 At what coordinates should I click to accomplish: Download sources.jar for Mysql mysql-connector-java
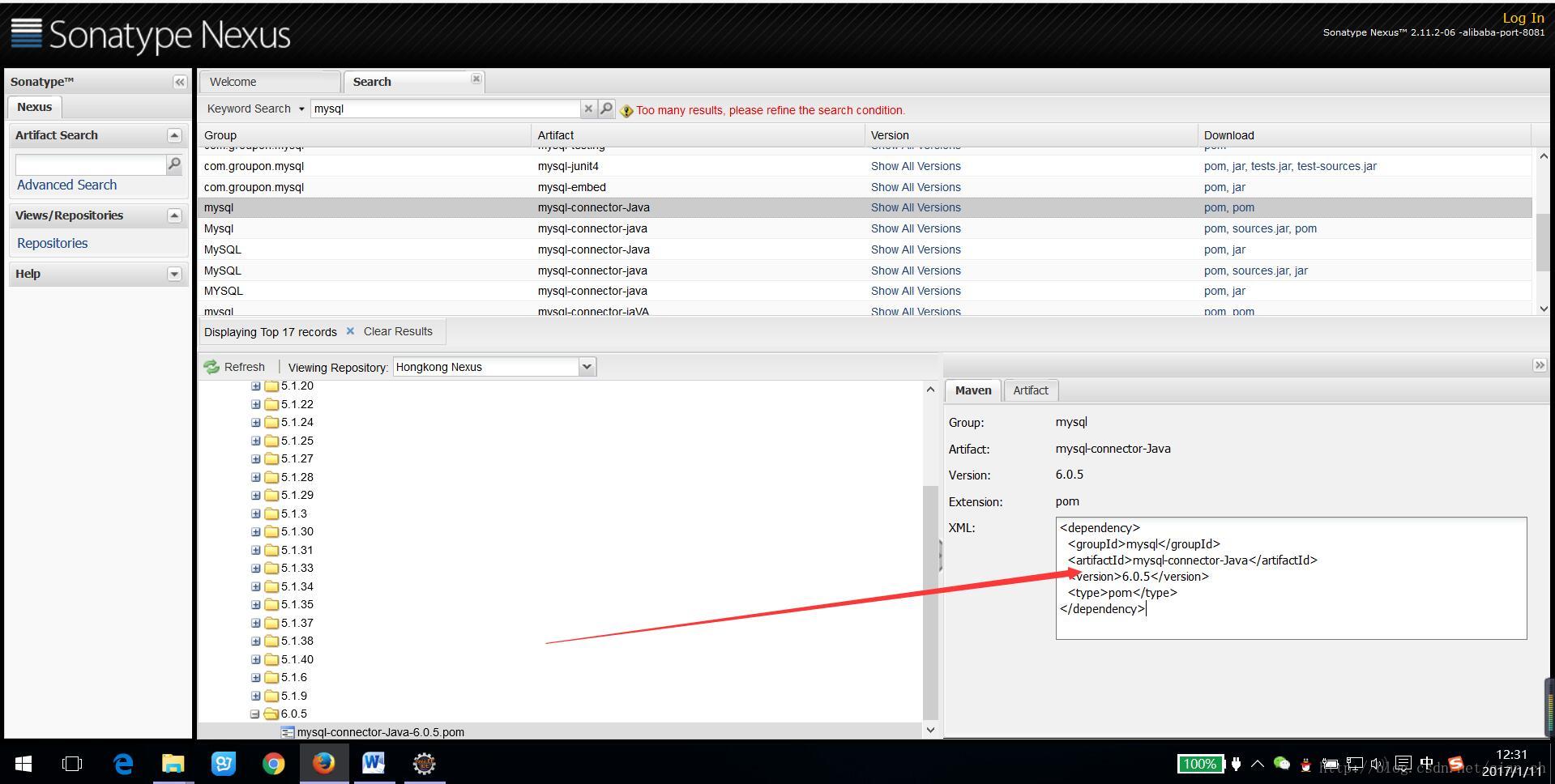(x=1260, y=228)
